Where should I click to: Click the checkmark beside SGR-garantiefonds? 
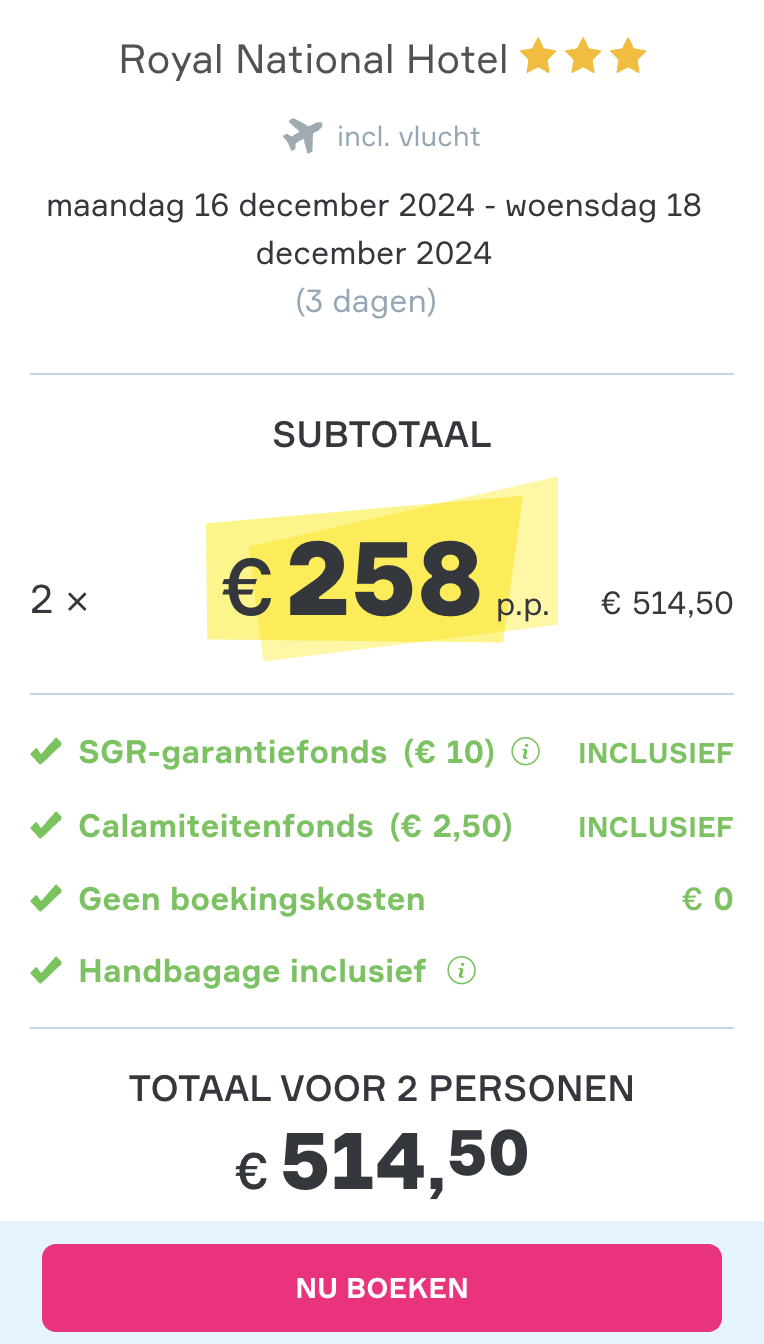click(46, 752)
